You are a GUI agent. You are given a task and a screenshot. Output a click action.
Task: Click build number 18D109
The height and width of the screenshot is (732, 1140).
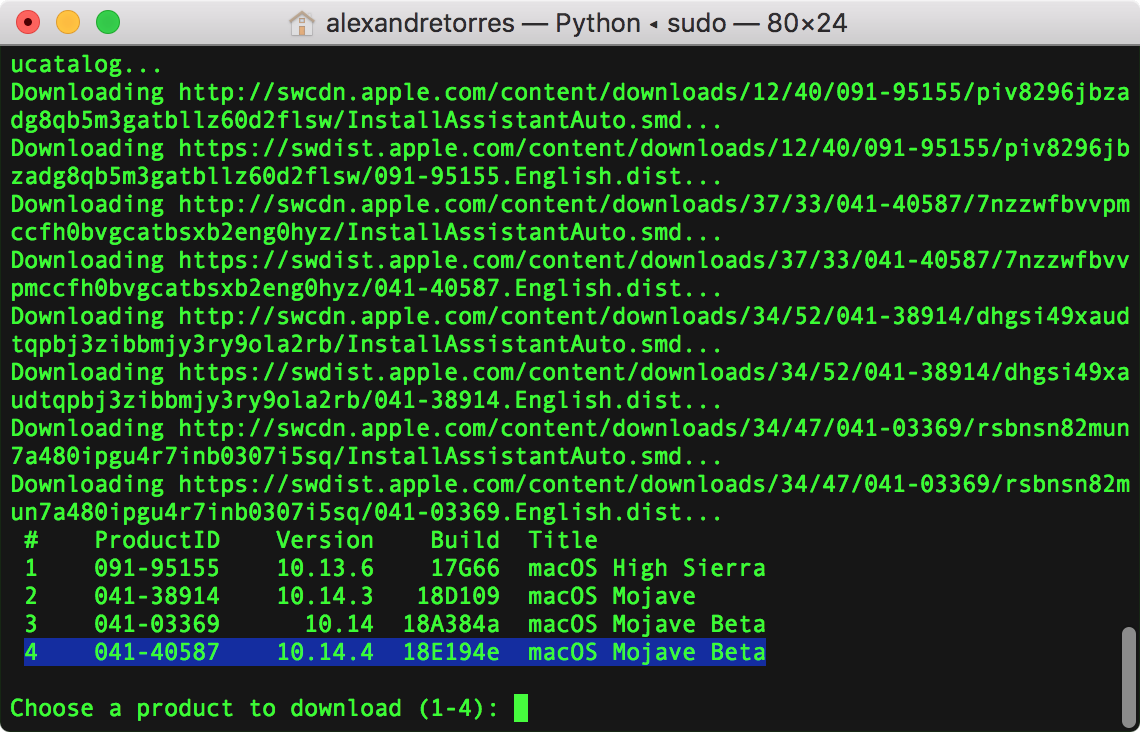pos(458,596)
